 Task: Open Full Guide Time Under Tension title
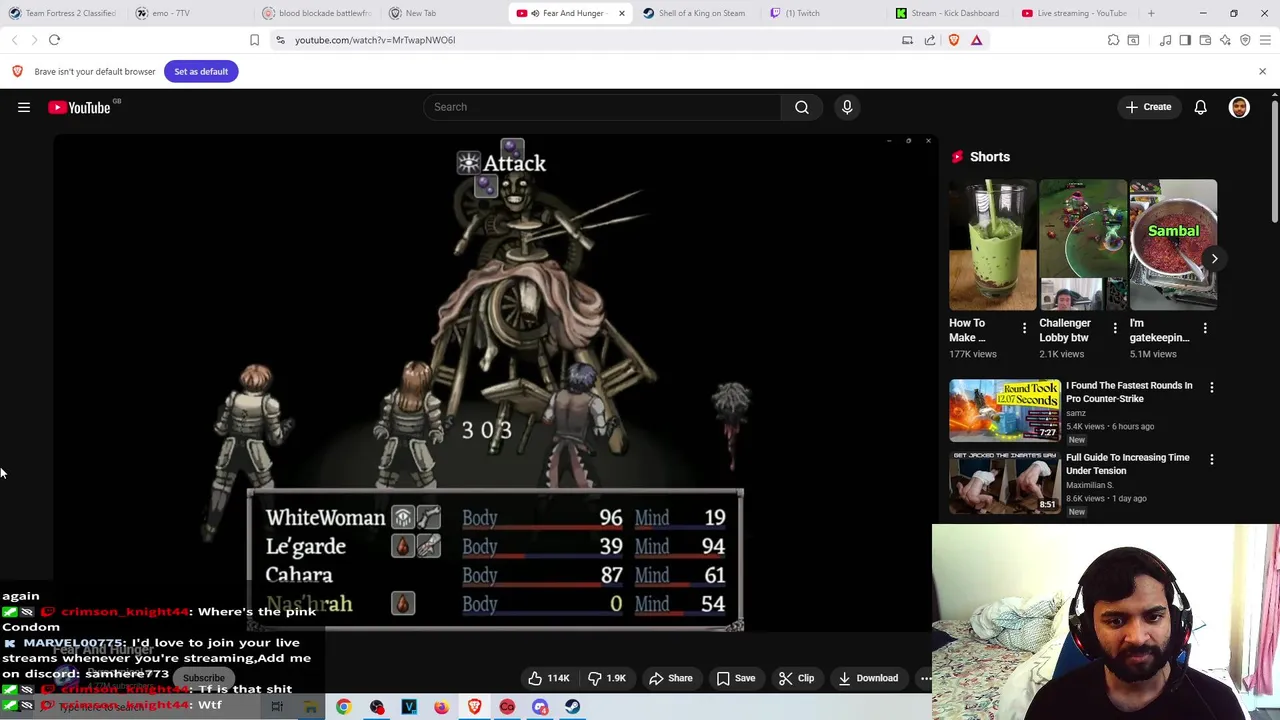pyautogui.click(x=1128, y=464)
